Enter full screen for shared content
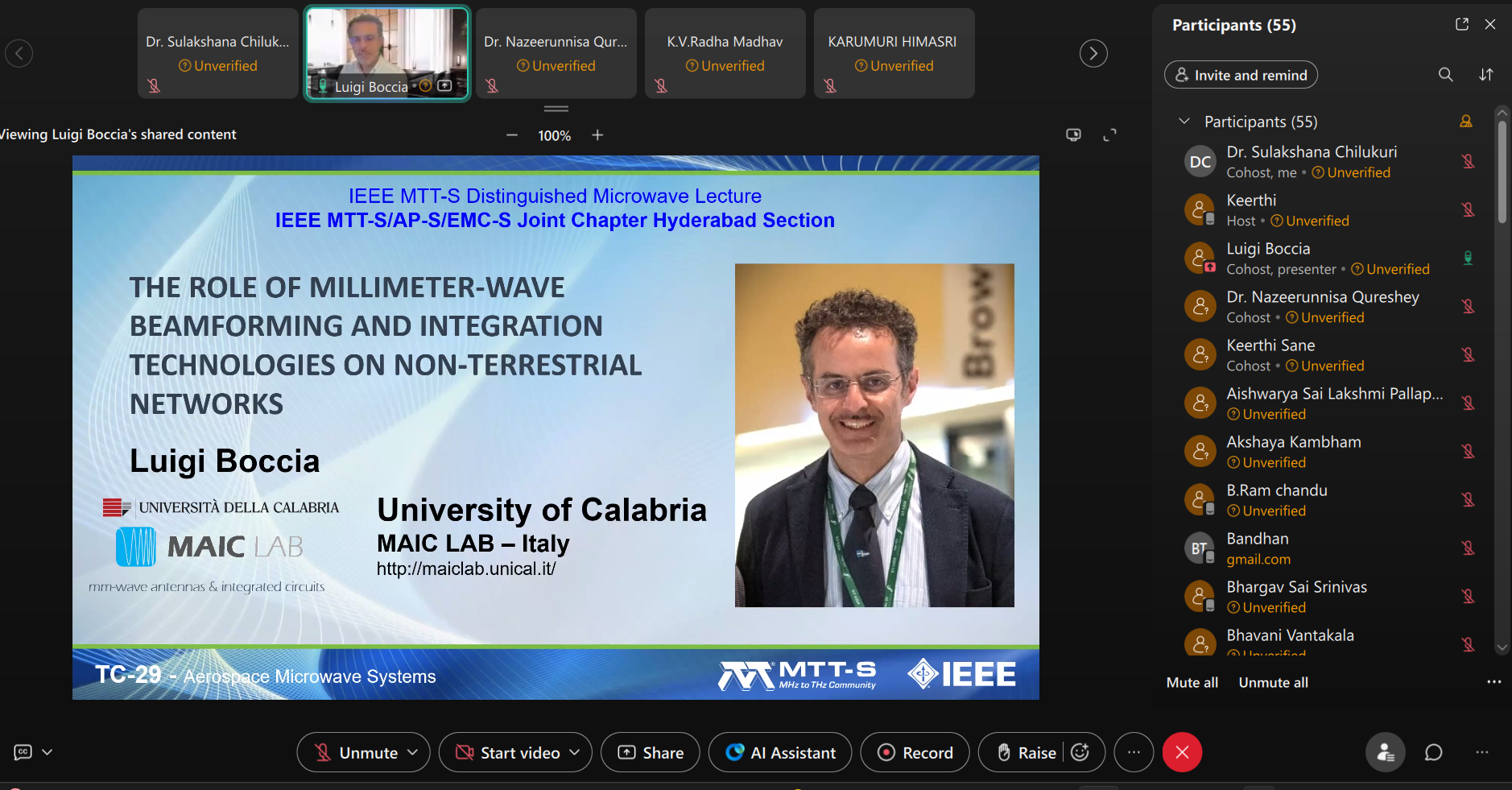Image resolution: width=1512 pixels, height=790 pixels. pos(1109,135)
